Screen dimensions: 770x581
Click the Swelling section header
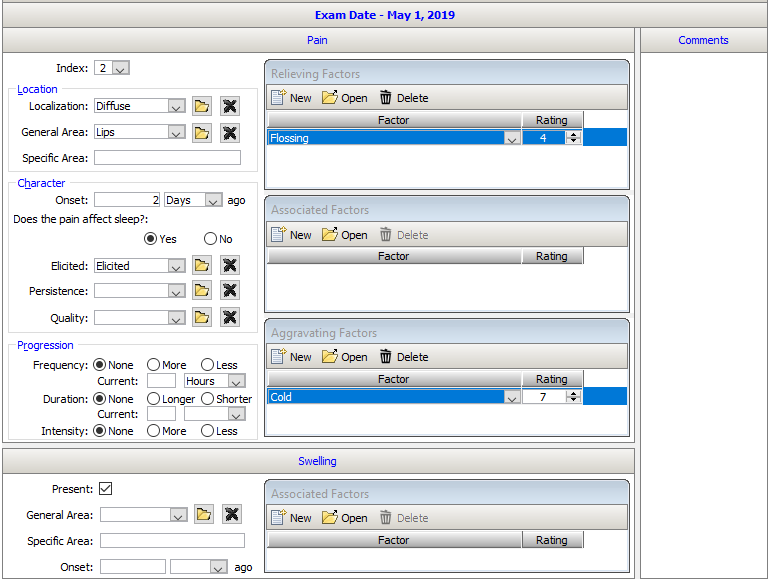tap(317, 461)
